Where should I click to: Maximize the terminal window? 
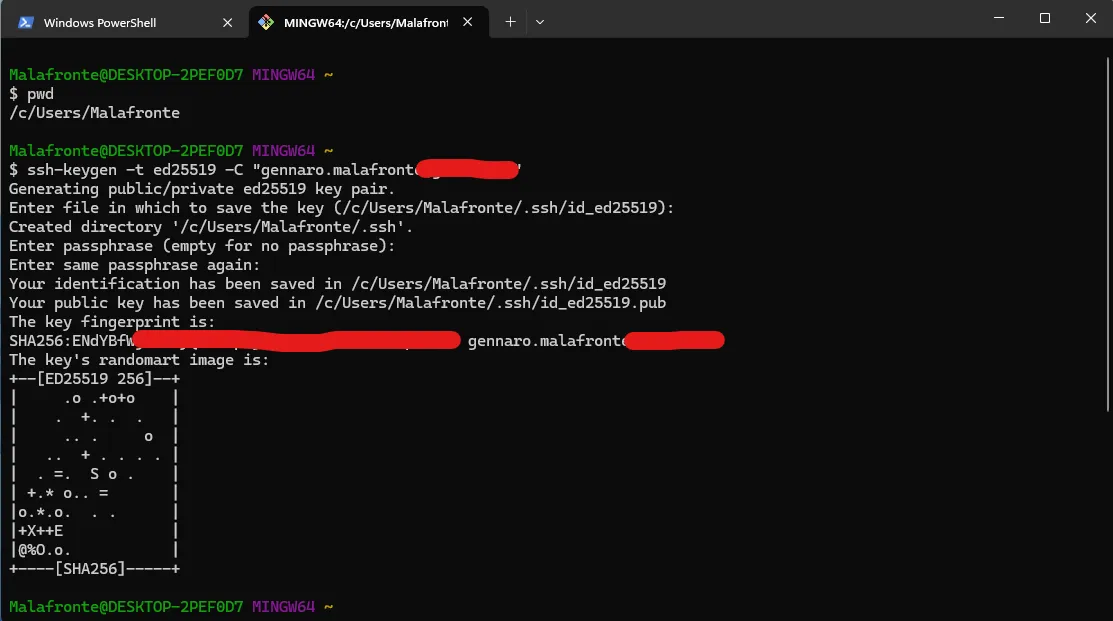(1044, 18)
